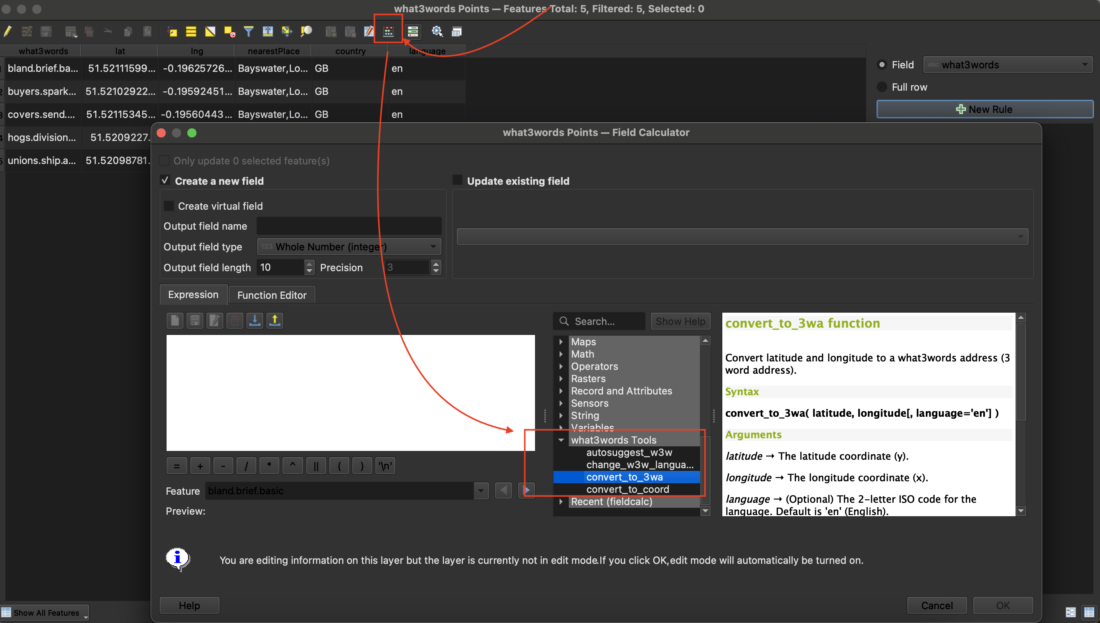Invert the feature selection

(210, 32)
